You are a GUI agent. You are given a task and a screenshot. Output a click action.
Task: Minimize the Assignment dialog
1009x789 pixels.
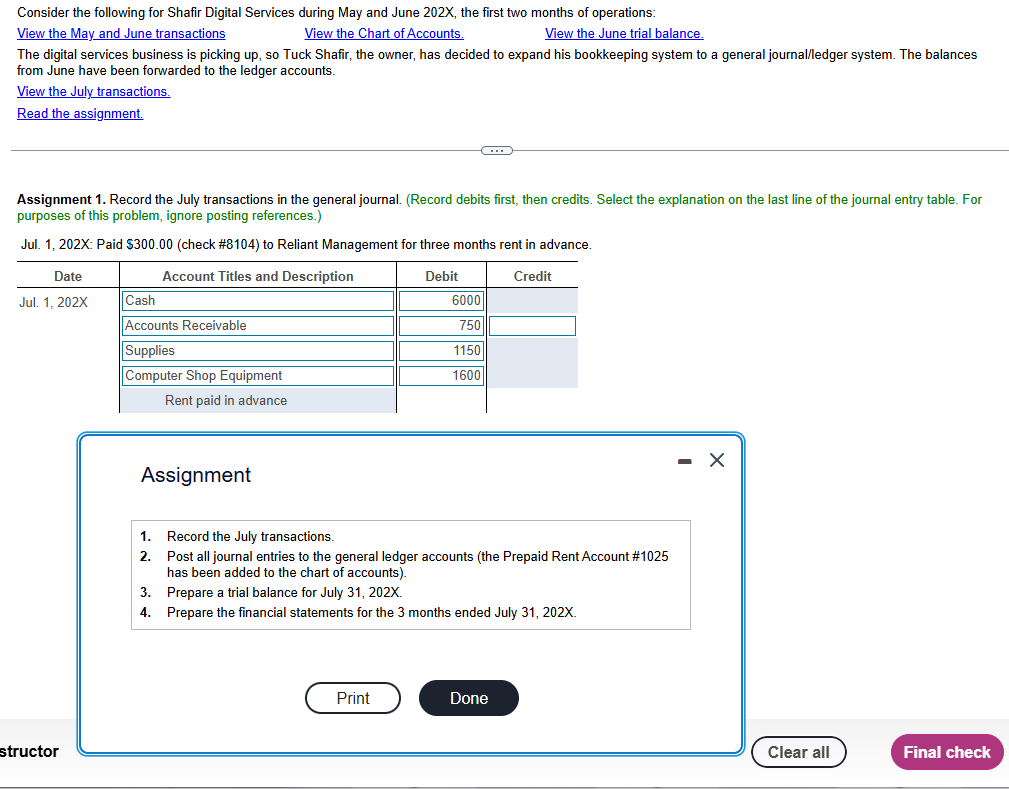[x=685, y=461]
